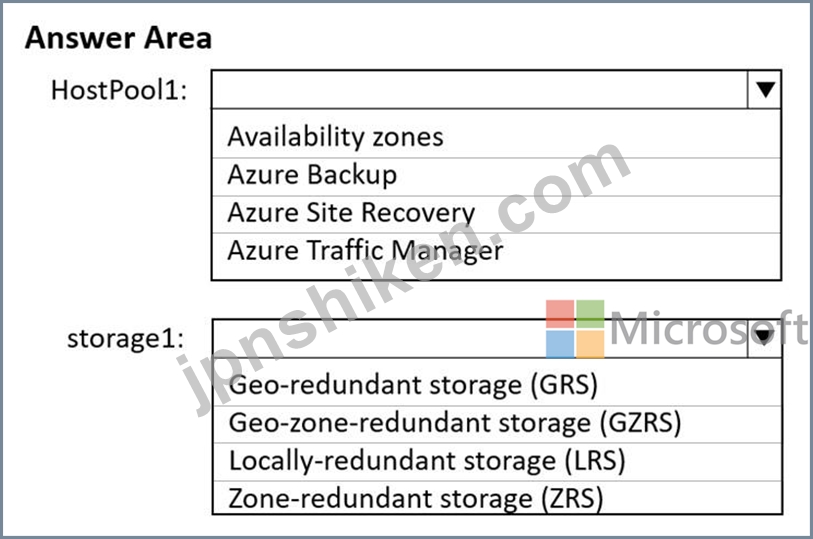This screenshot has height=539, width=813.
Task: Choose Geo-zone-redundant storage (GZRS)
Action: (497, 423)
